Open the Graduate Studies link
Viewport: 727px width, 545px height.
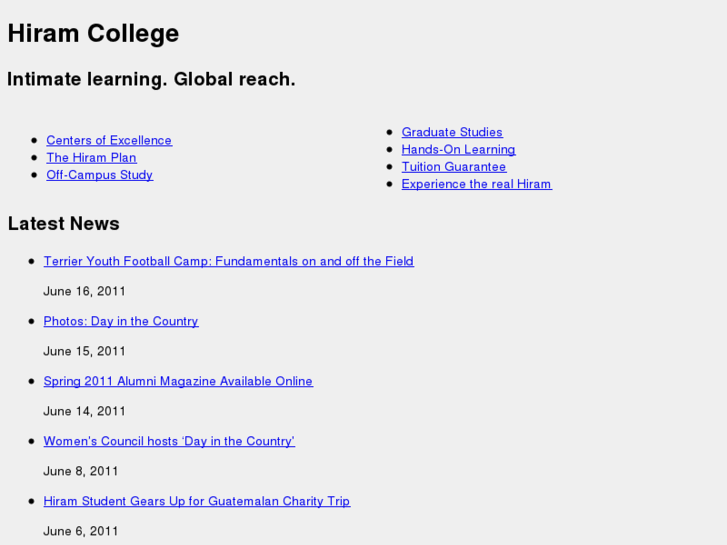(x=452, y=132)
